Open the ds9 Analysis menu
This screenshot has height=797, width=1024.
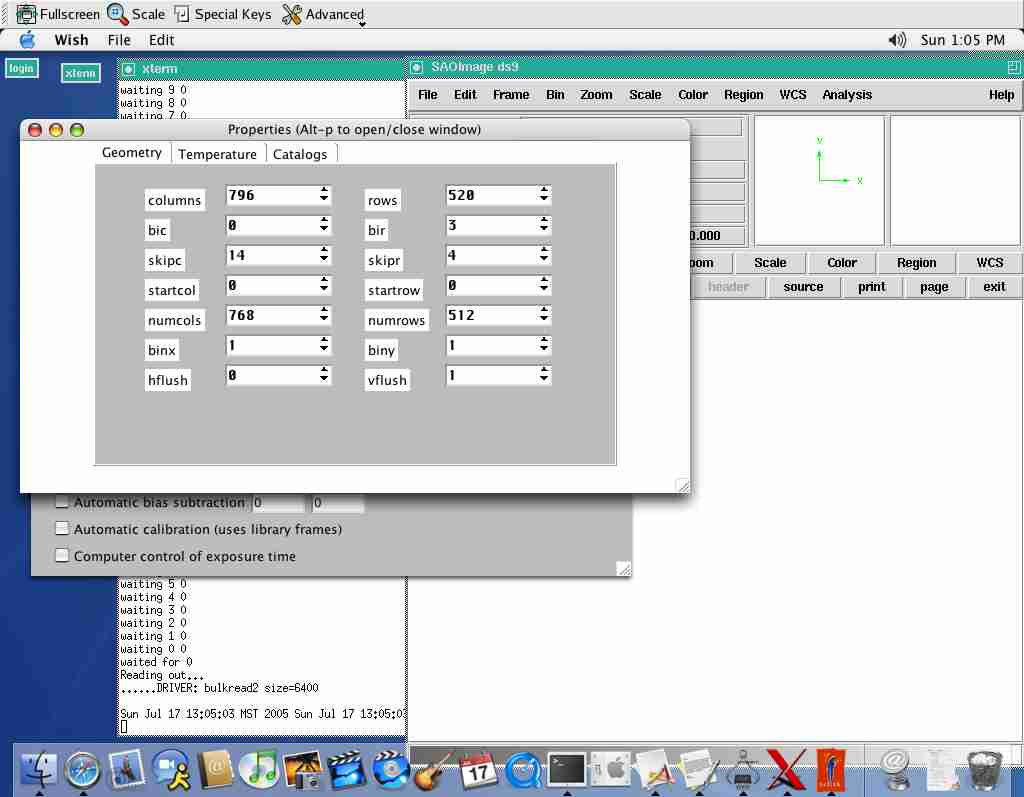click(847, 95)
